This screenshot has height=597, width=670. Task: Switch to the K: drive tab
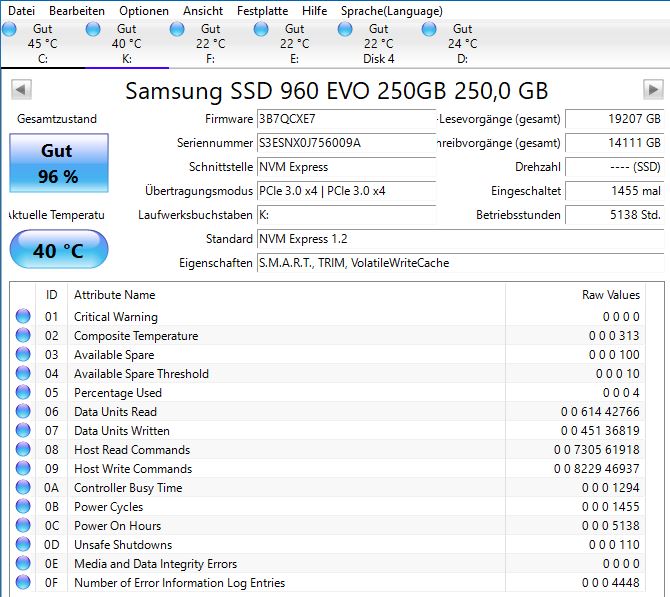(x=127, y=43)
